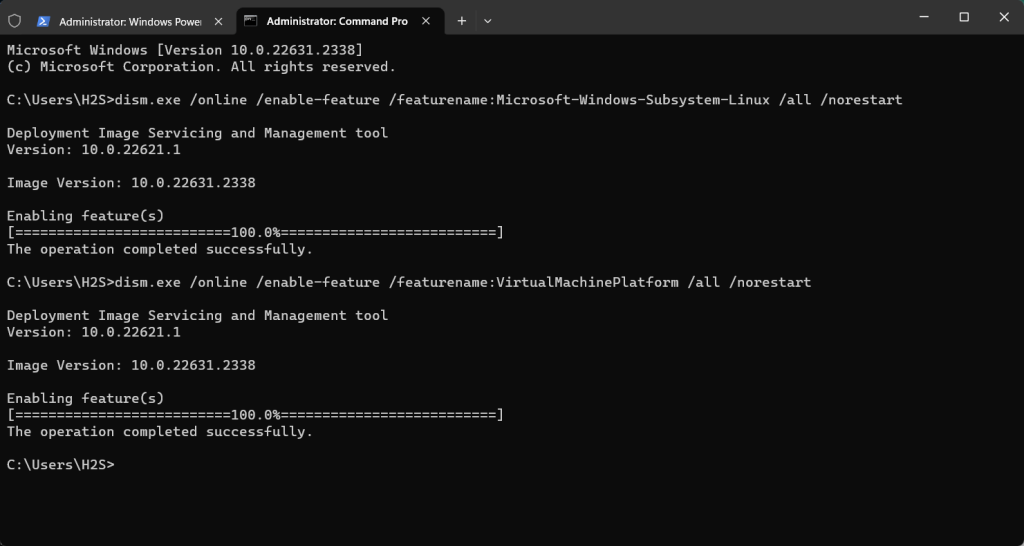1024x546 pixels.
Task: Click the first 'Deployment Image Servicing' line
Action: point(197,133)
